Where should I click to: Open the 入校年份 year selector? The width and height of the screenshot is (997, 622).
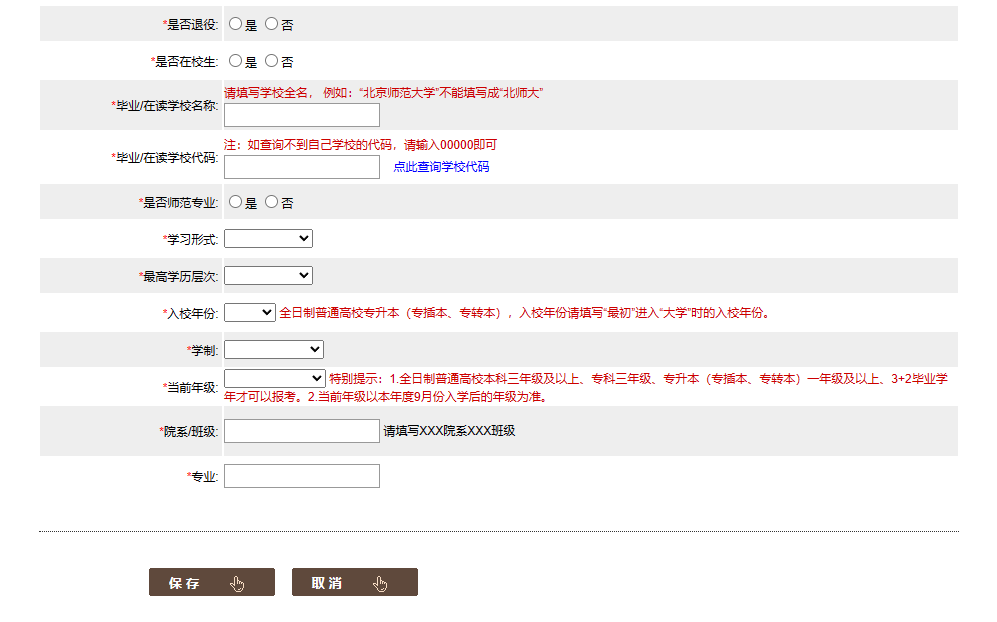[250, 312]
